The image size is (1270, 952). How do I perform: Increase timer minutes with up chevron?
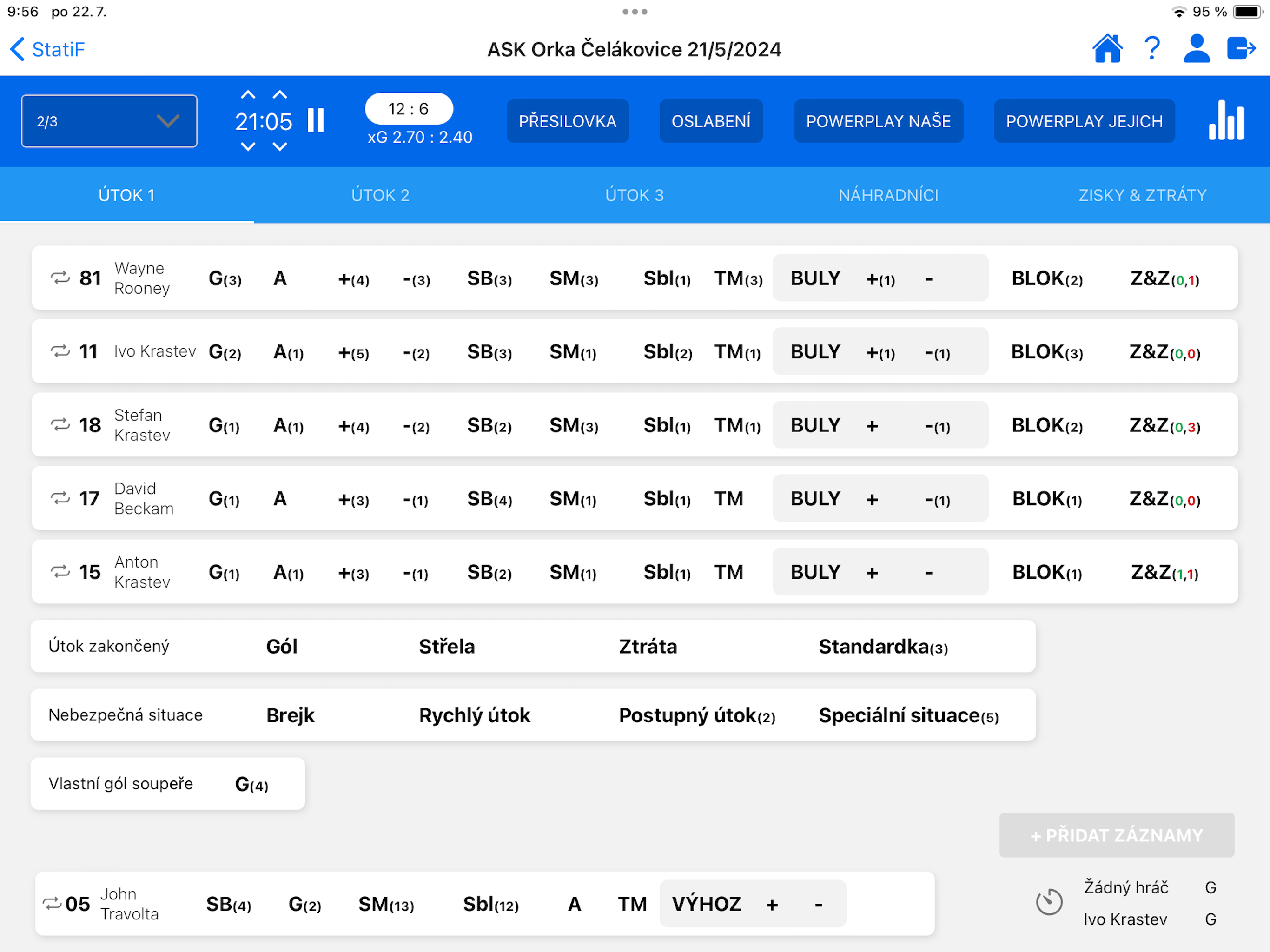click(x=248, y=95)
